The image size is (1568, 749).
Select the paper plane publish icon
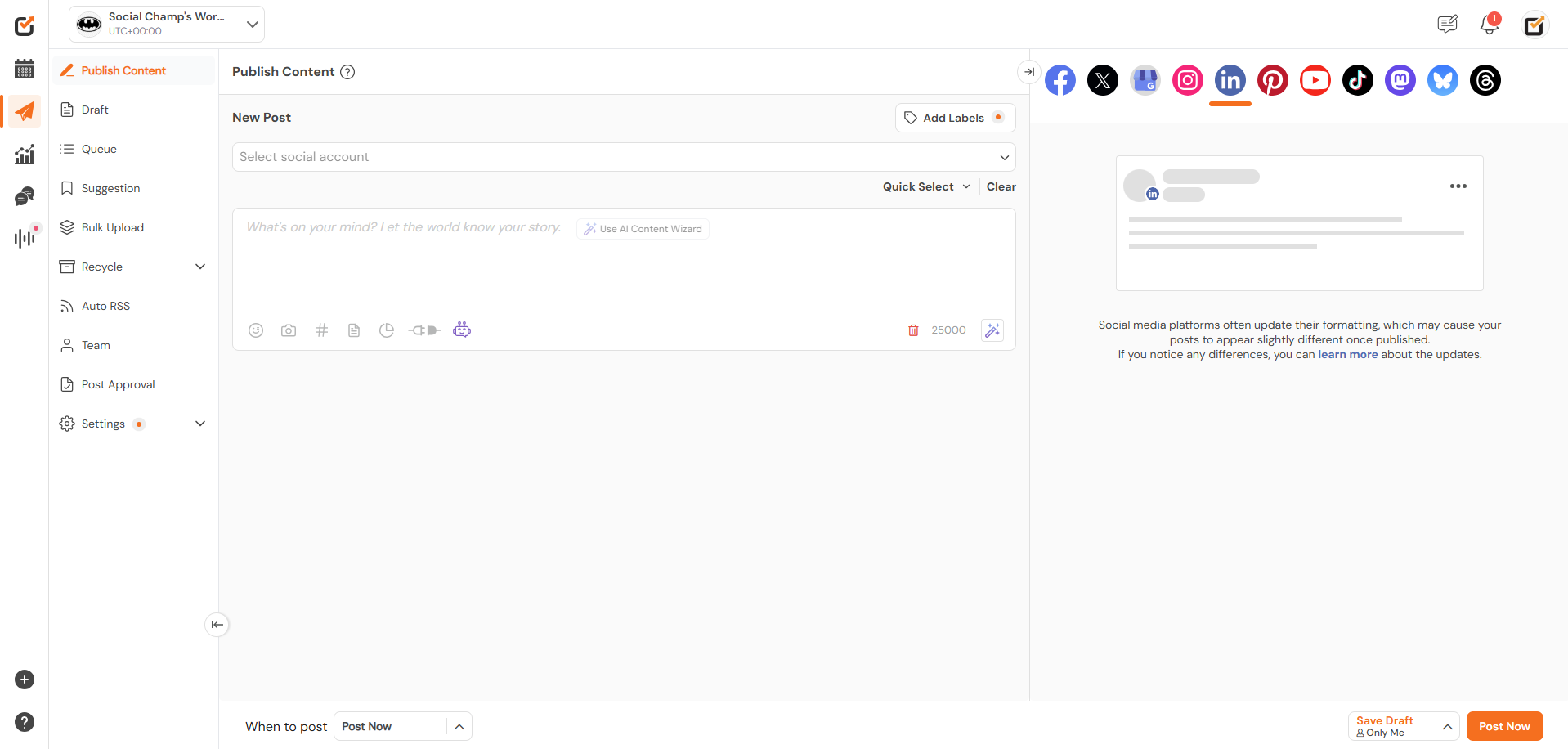(x=25, y=111)
